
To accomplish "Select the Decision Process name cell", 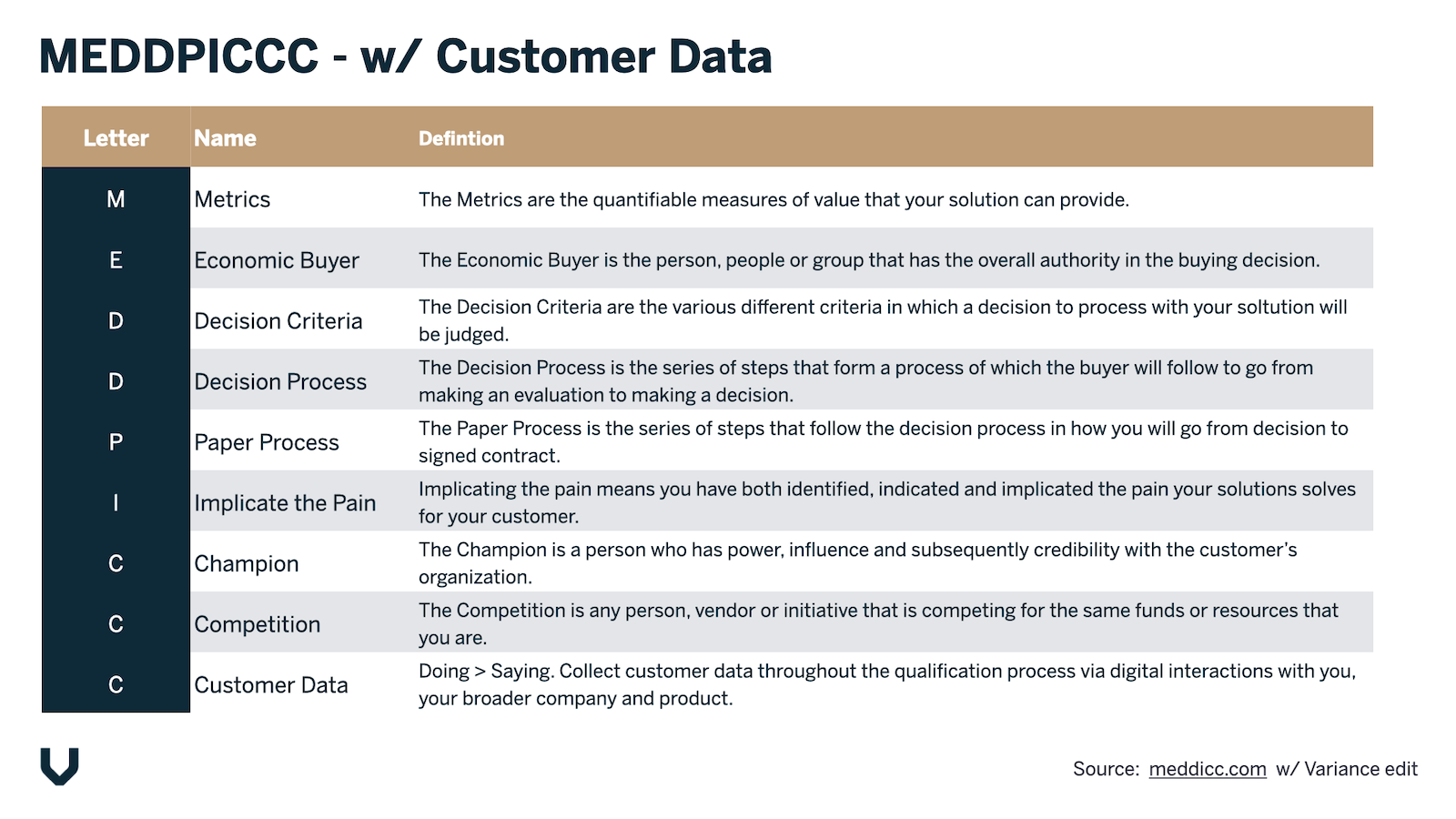I will click(x=280, y=381).
